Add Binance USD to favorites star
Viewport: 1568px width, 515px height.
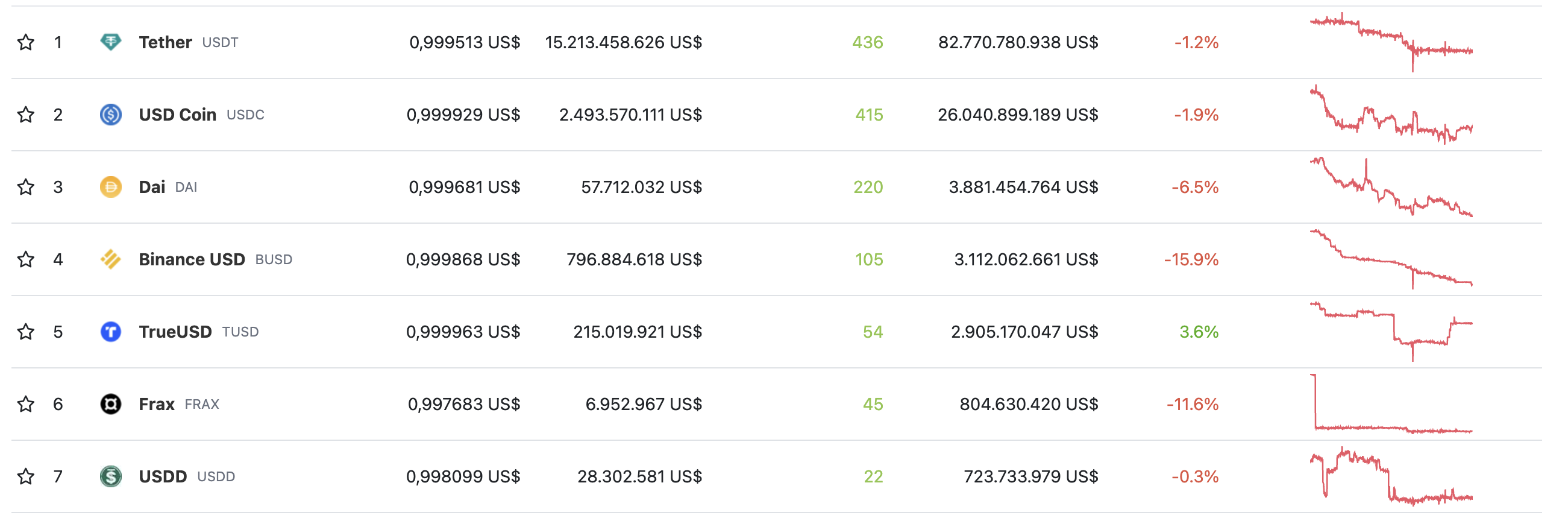click(25, 260)
